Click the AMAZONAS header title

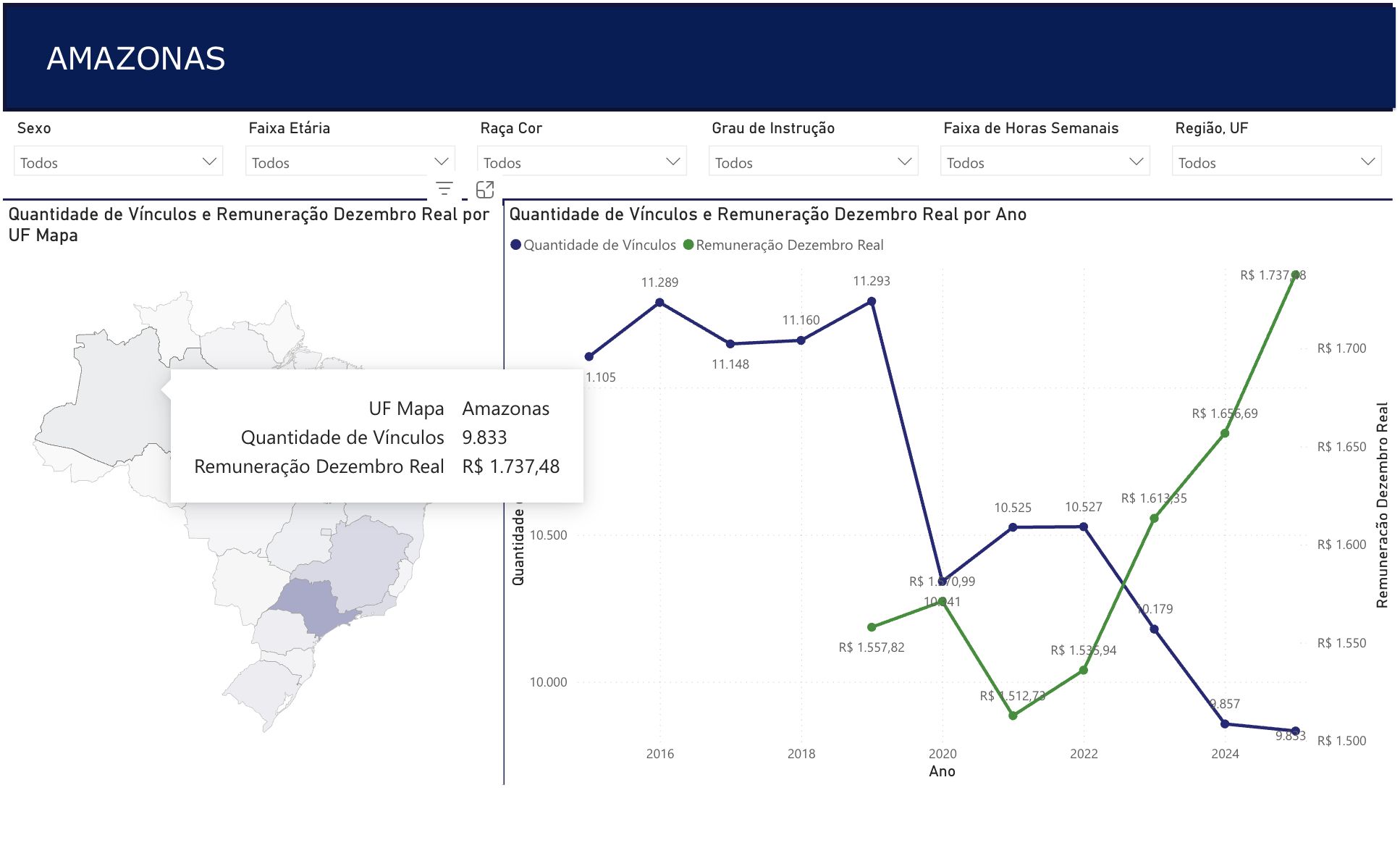136,59
